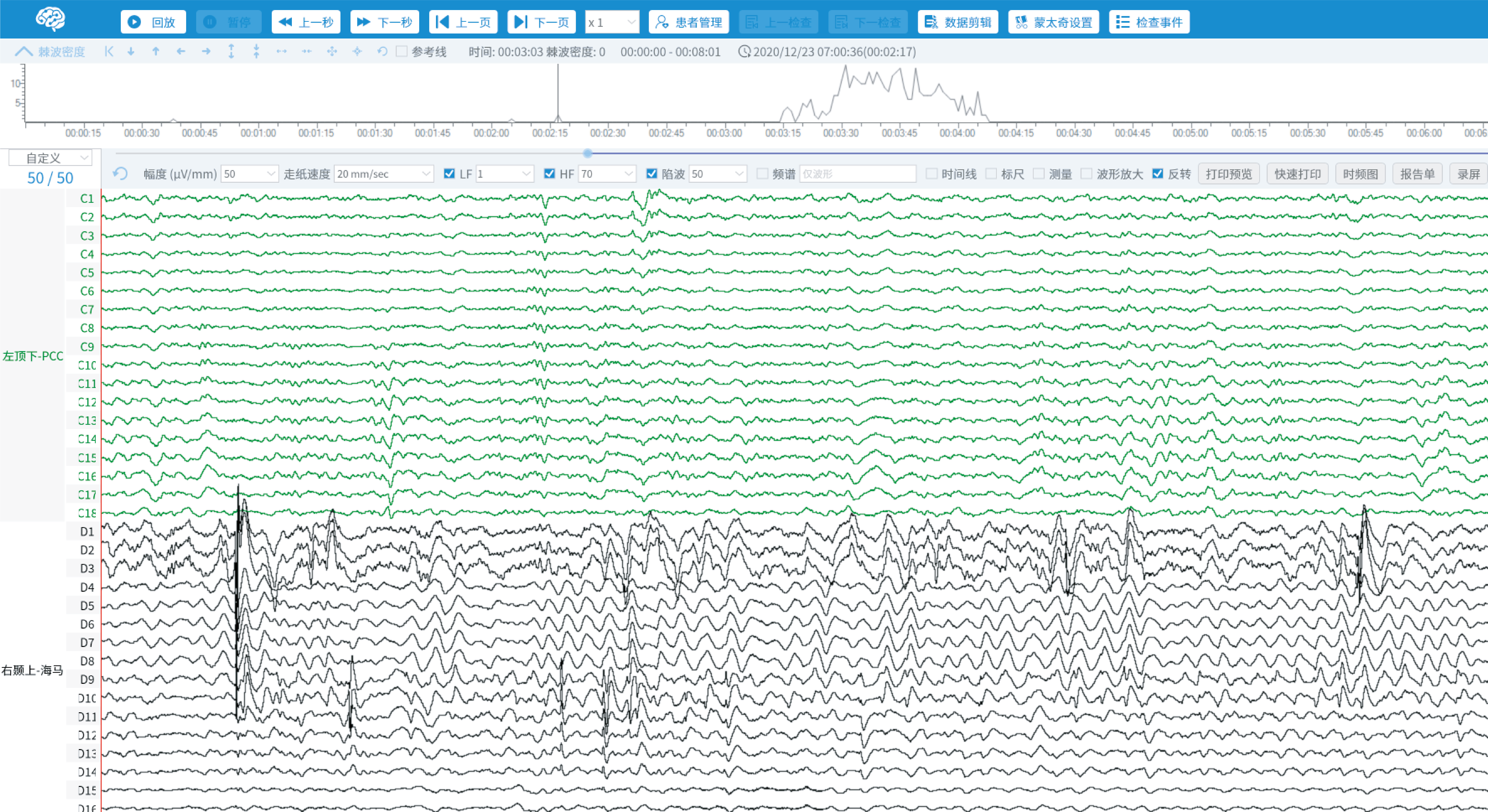Click the 50 / 50 channel count text
This screenshot has height=812, width=1488.
click(x=50, y=178)
